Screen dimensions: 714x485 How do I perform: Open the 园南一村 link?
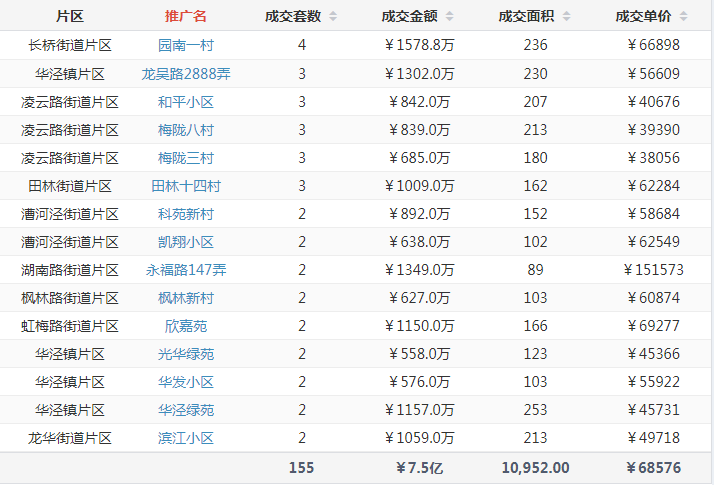click(186, 45)
